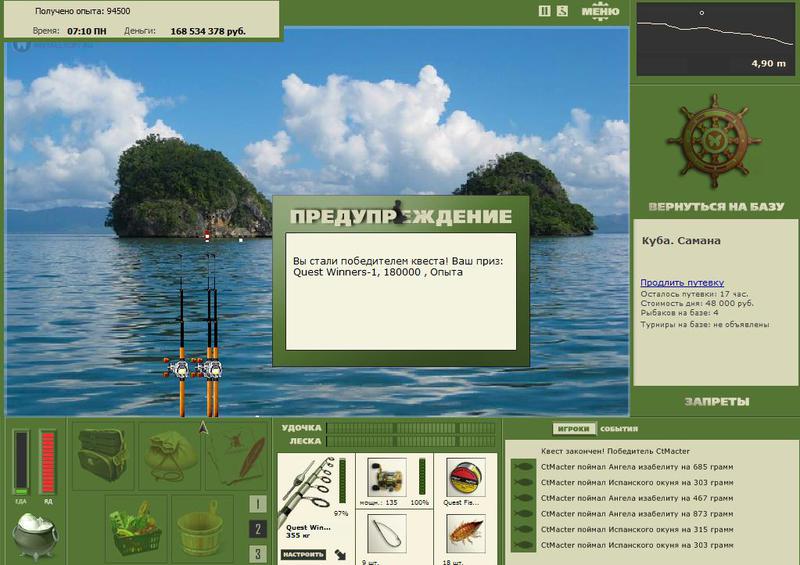Click the ЛЕСКА tension bar
800x565 pixels.
pos(411,441)
